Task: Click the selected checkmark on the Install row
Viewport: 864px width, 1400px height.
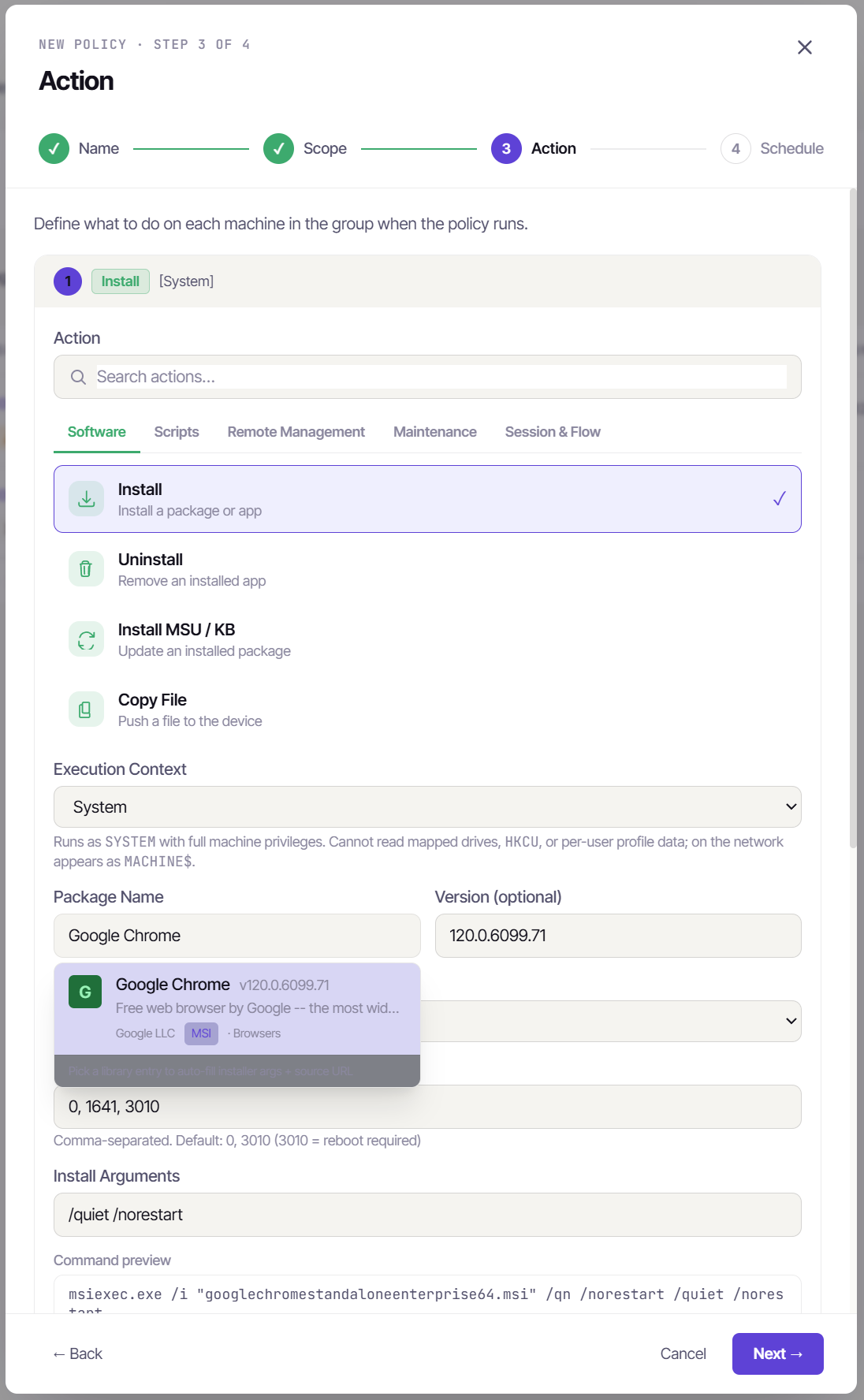Action: (x=779, y=499)
